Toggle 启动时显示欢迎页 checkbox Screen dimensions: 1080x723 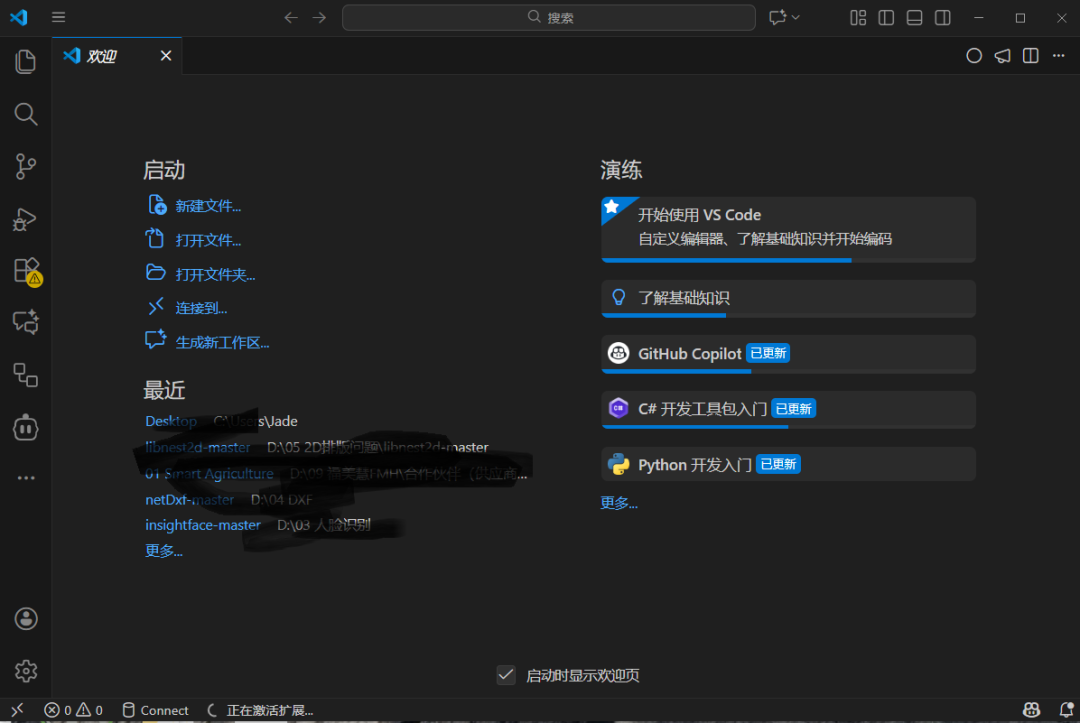tap(506, 675)
